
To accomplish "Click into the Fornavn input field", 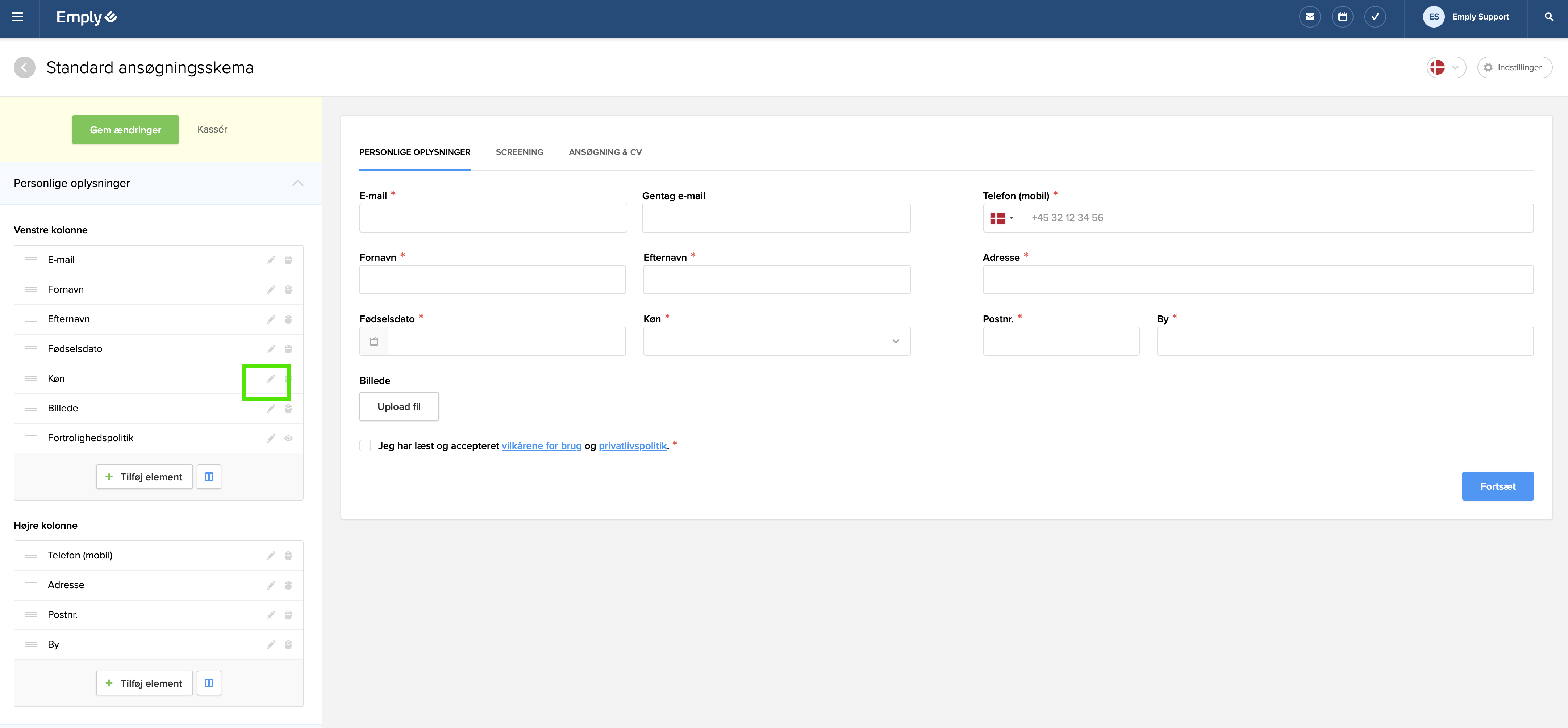I will click(492, 280).
